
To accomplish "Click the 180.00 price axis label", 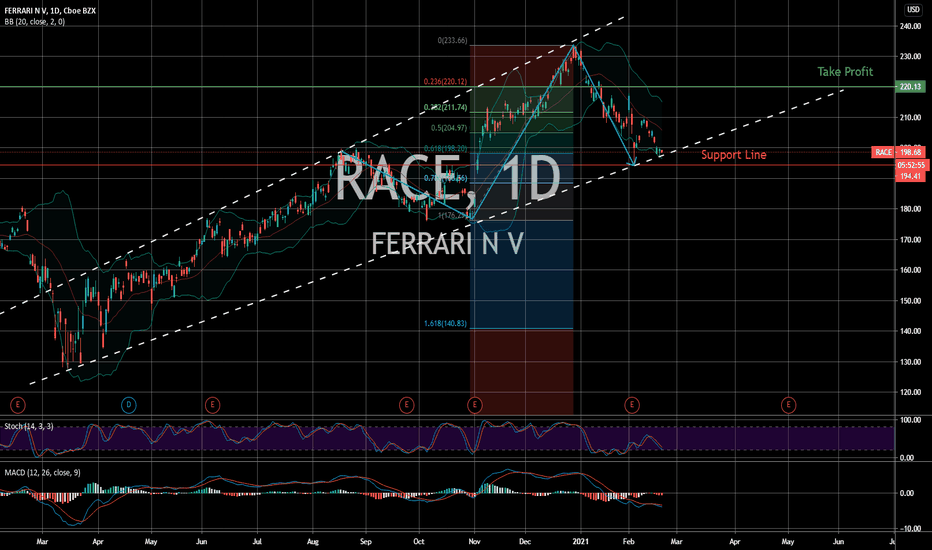I will (x=911, y=209).
